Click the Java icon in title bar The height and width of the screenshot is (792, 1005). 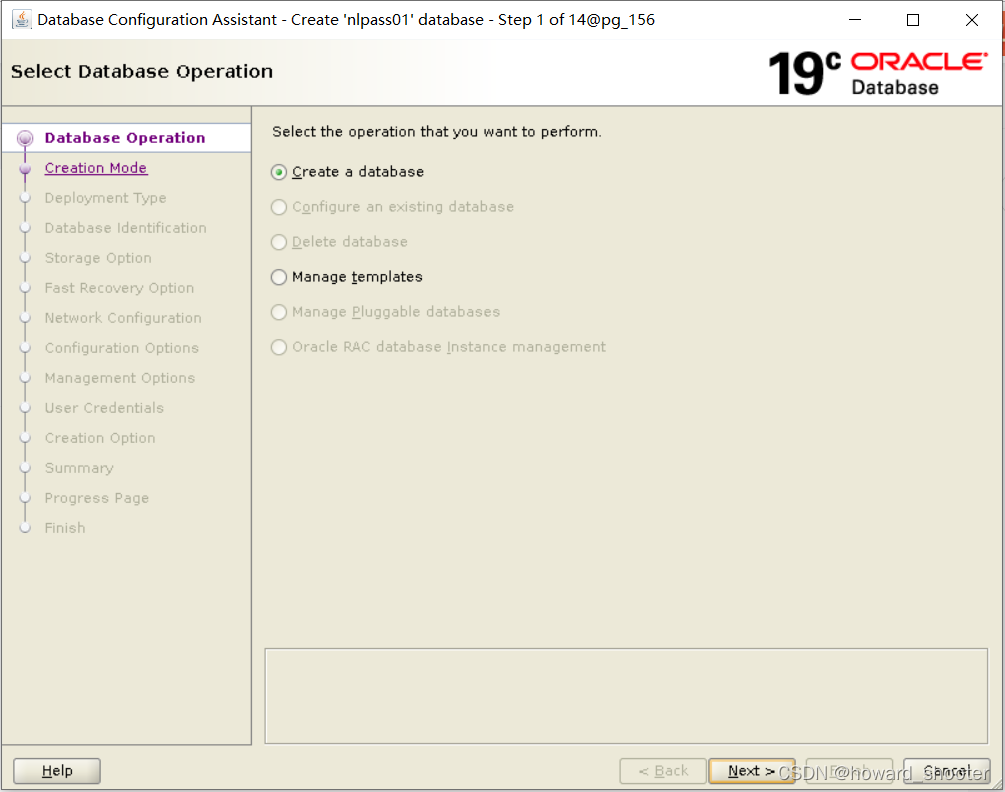21,20
